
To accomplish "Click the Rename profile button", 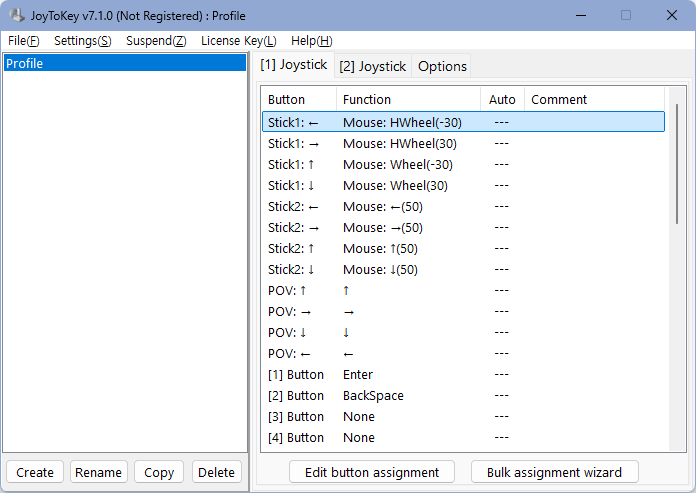I will coord(99,472).
